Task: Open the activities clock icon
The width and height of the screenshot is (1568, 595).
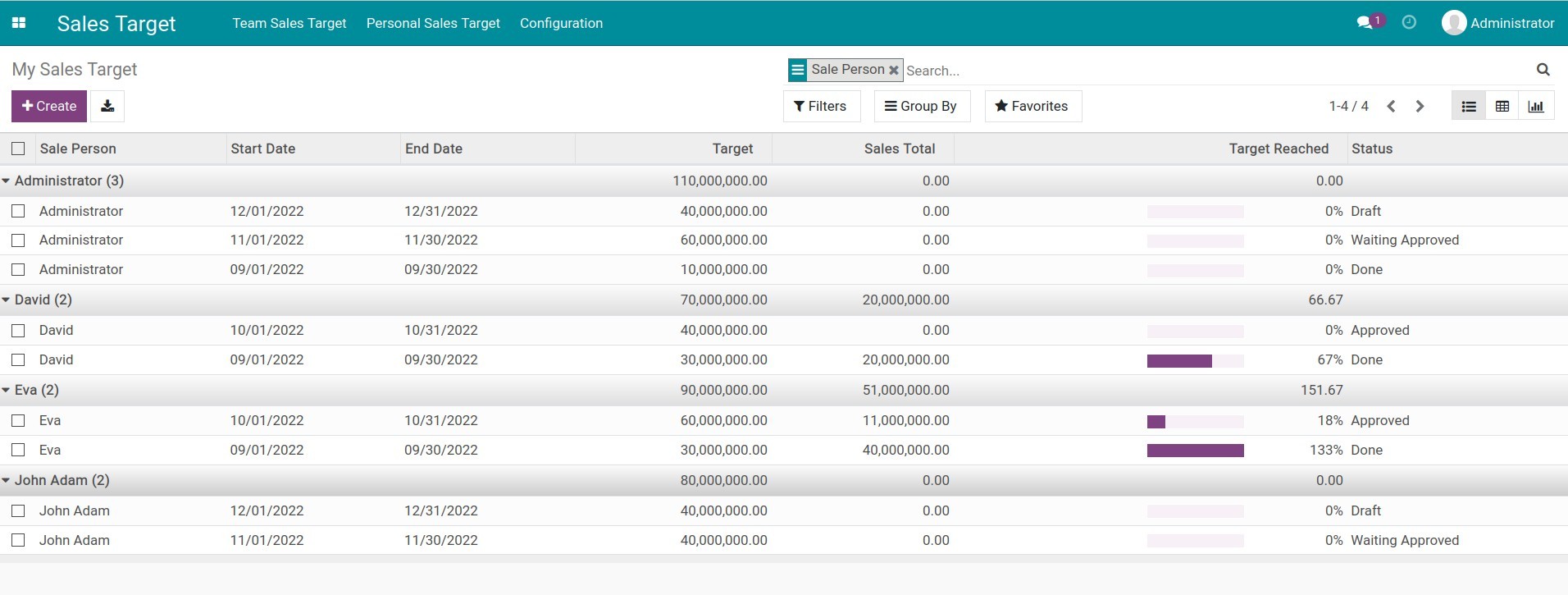Action: [x=1409, y=22]
